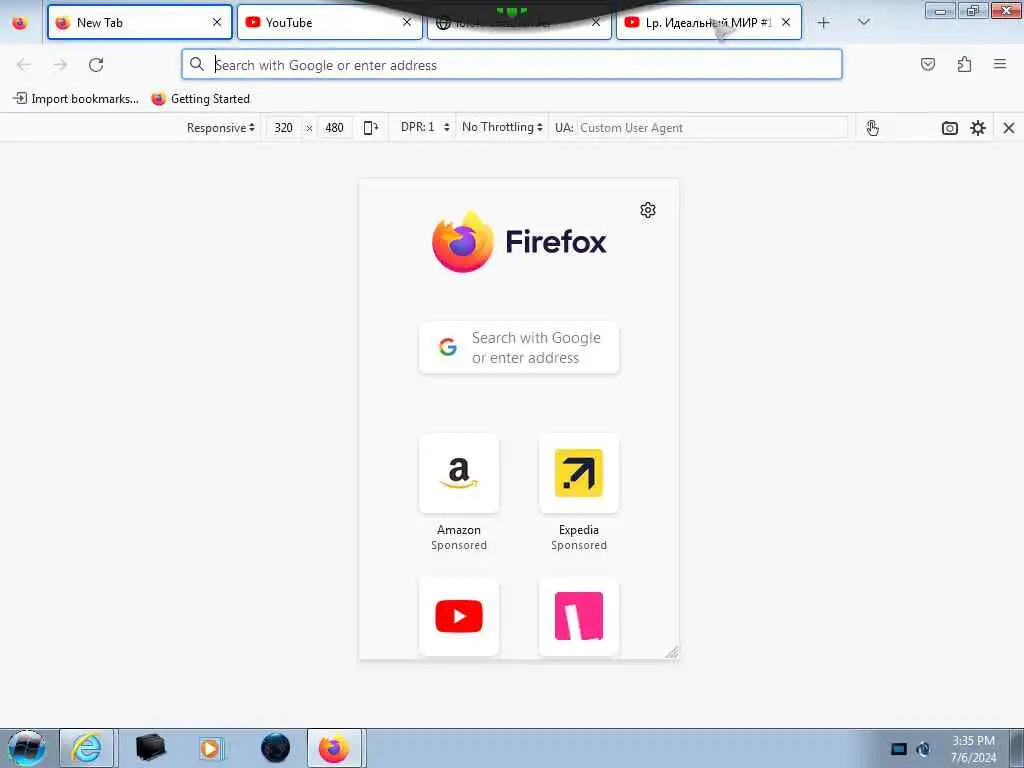Launch Internet Explorer from taskbar
Screen dimensions: 1024x768
click(87, 748)
